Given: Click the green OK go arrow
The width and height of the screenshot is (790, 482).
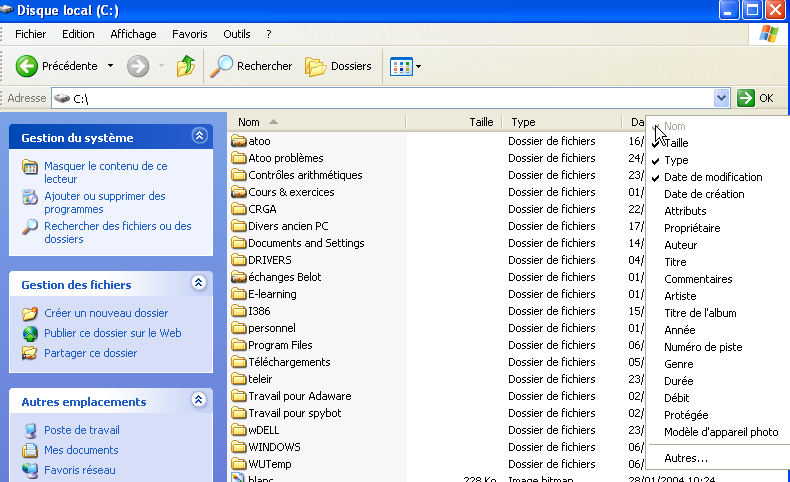Looking at the screenshot, I should (x=746, y=98).
